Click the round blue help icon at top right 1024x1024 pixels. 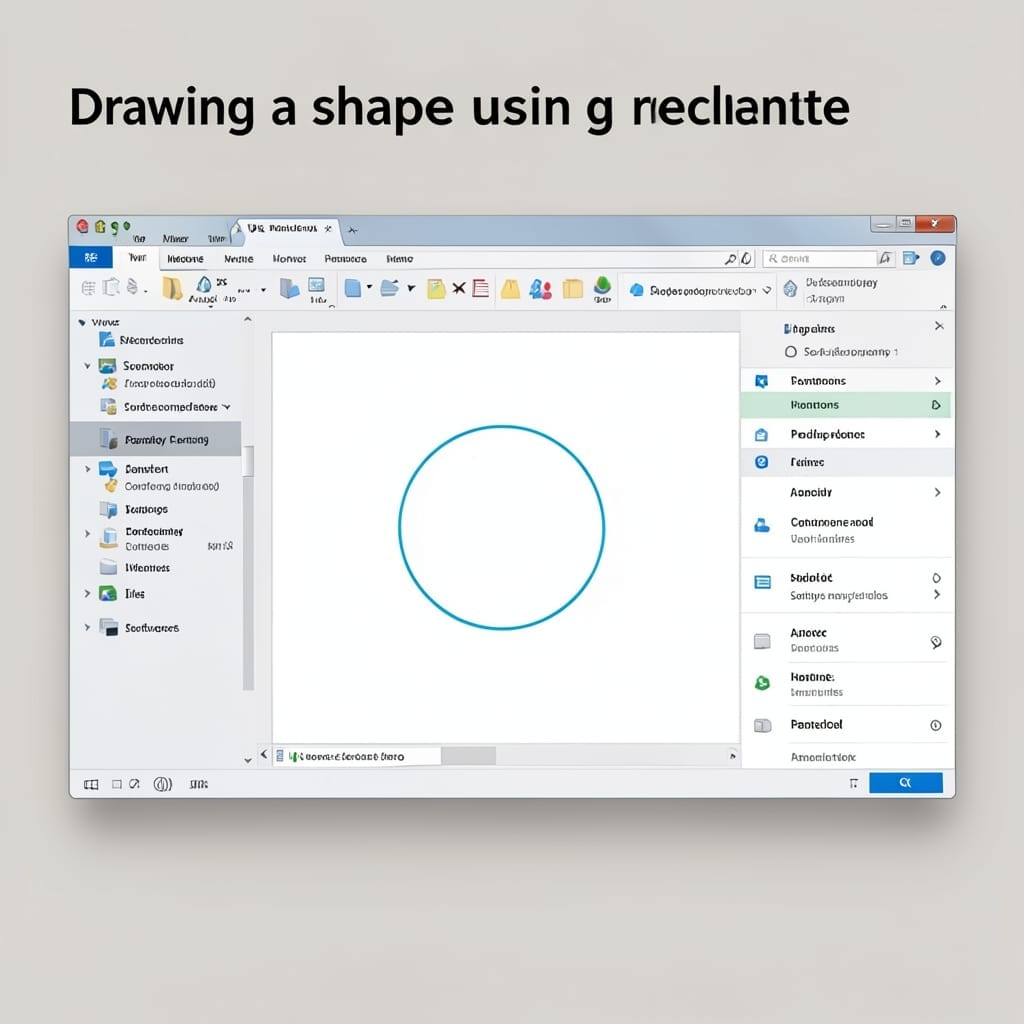(938, 258)
